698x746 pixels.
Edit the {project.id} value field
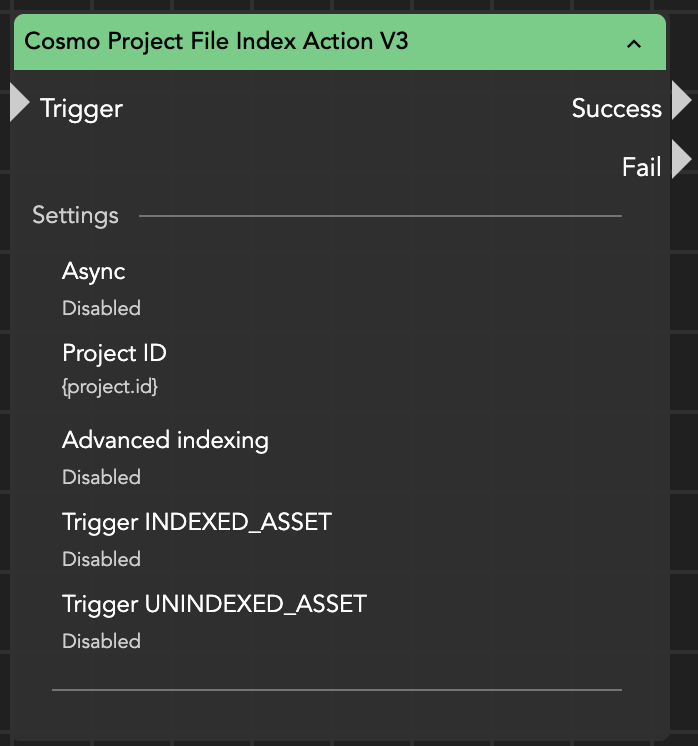110,387
